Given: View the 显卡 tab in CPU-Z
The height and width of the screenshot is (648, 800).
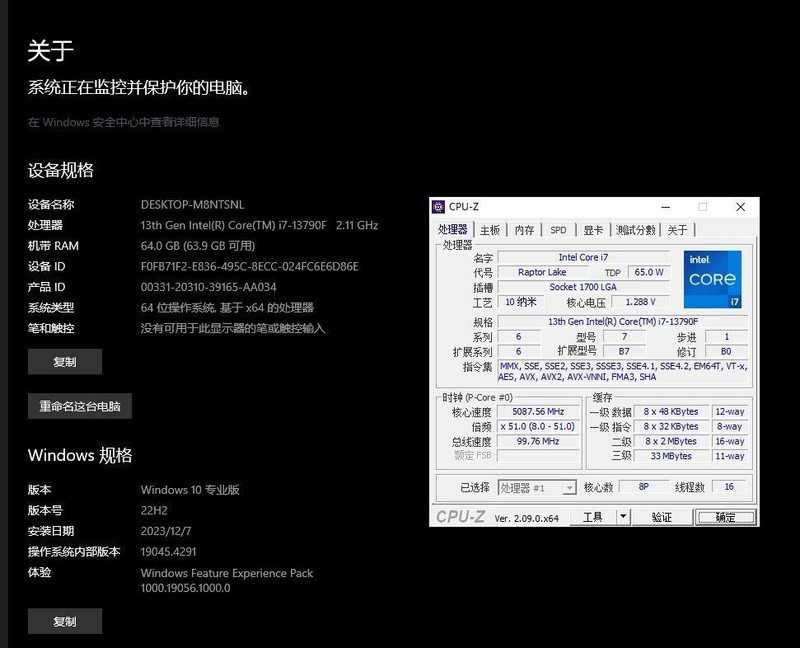Looking at the screenshot, I should (x=590, y=229).
